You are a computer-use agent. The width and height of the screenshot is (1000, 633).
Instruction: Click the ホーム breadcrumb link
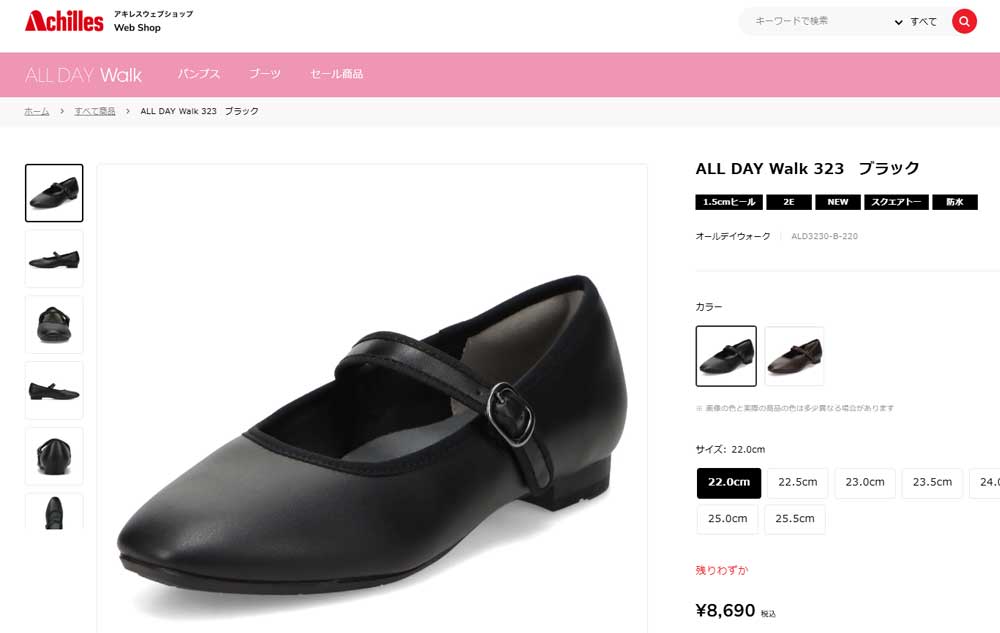[x=37, y=111]
